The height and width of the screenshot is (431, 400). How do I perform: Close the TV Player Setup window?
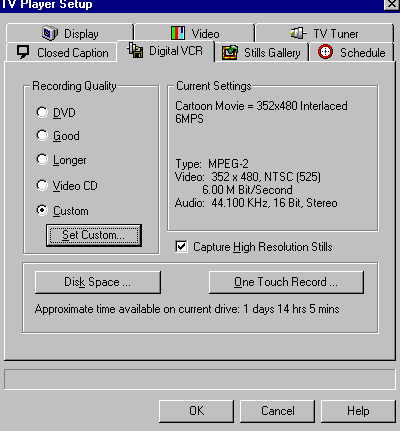click(x=391, y=4)
